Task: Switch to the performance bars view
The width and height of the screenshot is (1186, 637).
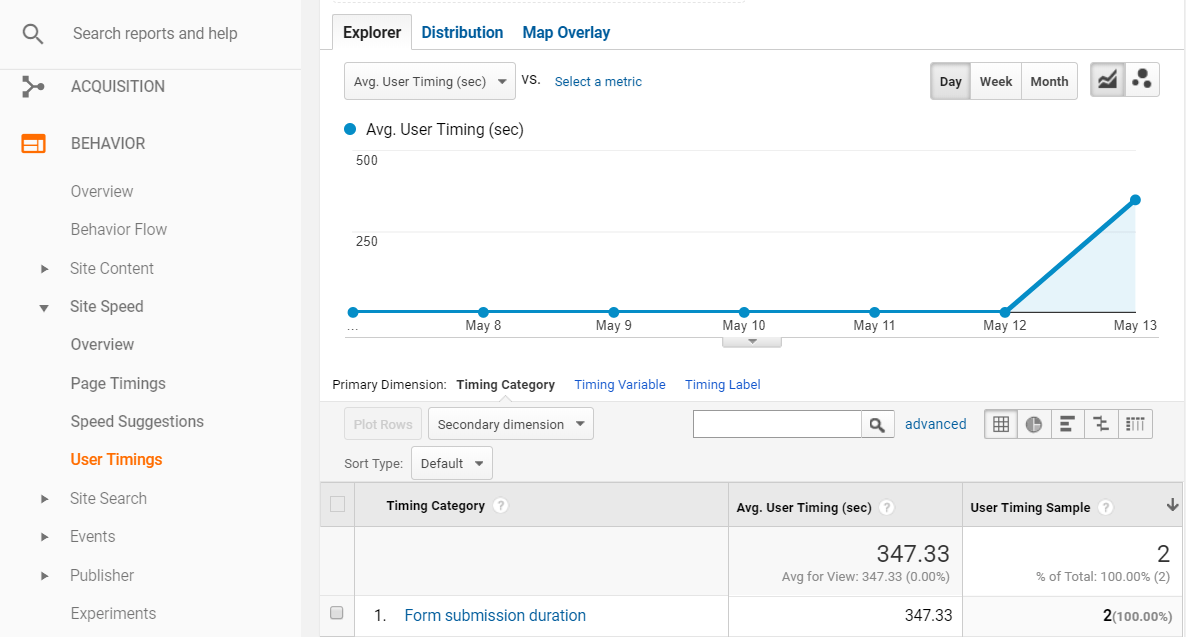Action: coord(1067,423)
